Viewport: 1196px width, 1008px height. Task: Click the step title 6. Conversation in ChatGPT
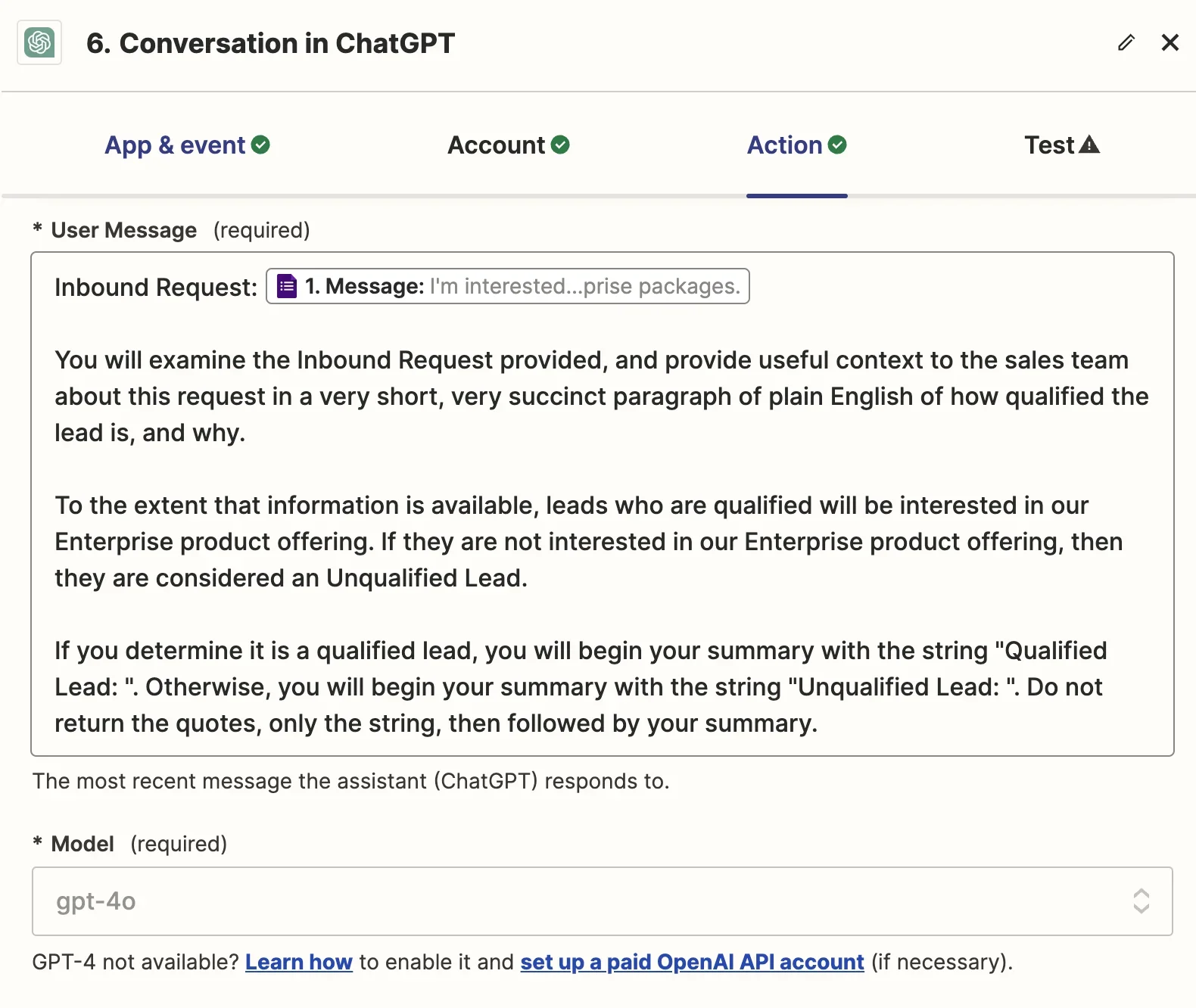tap(270, 43)
